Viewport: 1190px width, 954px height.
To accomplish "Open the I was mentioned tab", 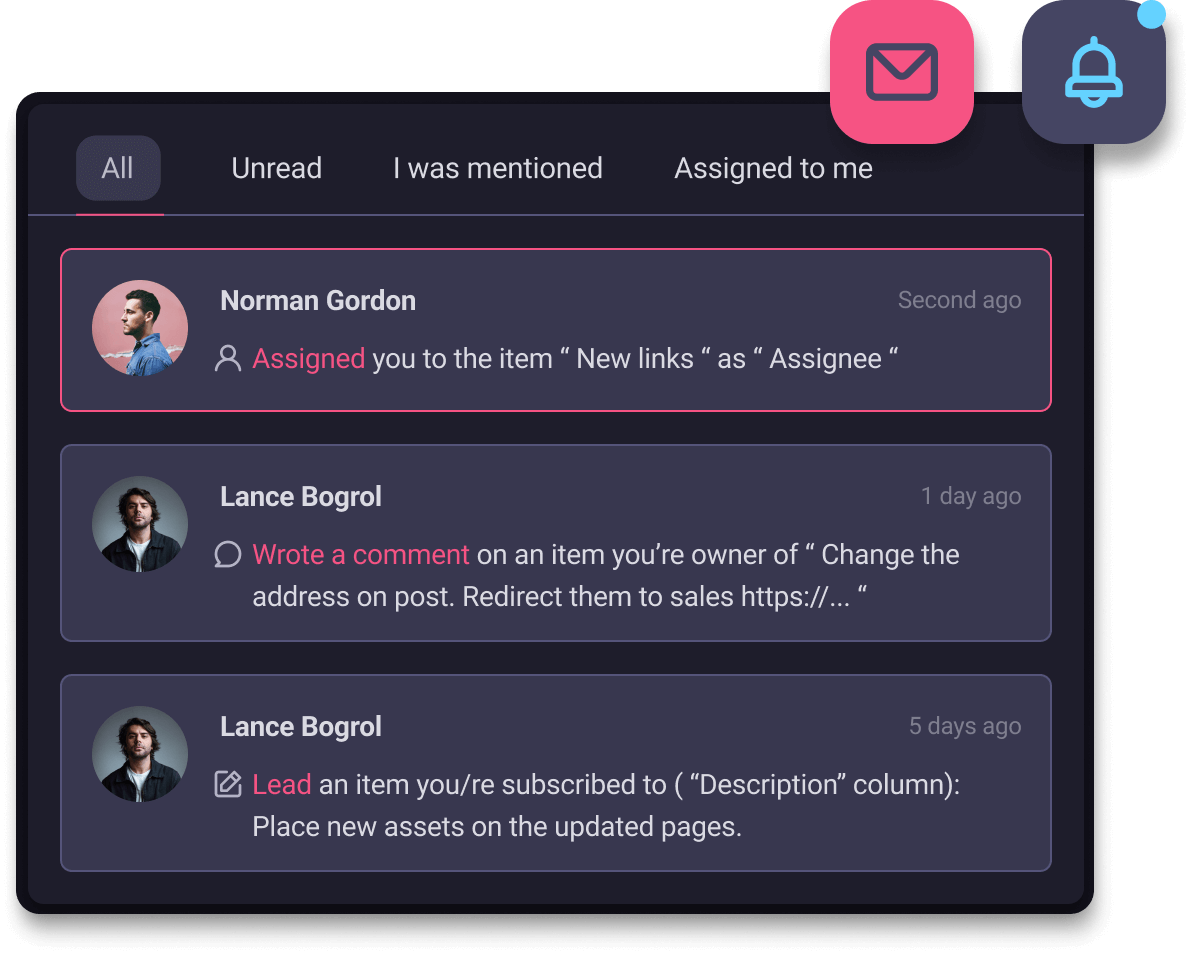I will pyautogui.click(x=498, y=168).
